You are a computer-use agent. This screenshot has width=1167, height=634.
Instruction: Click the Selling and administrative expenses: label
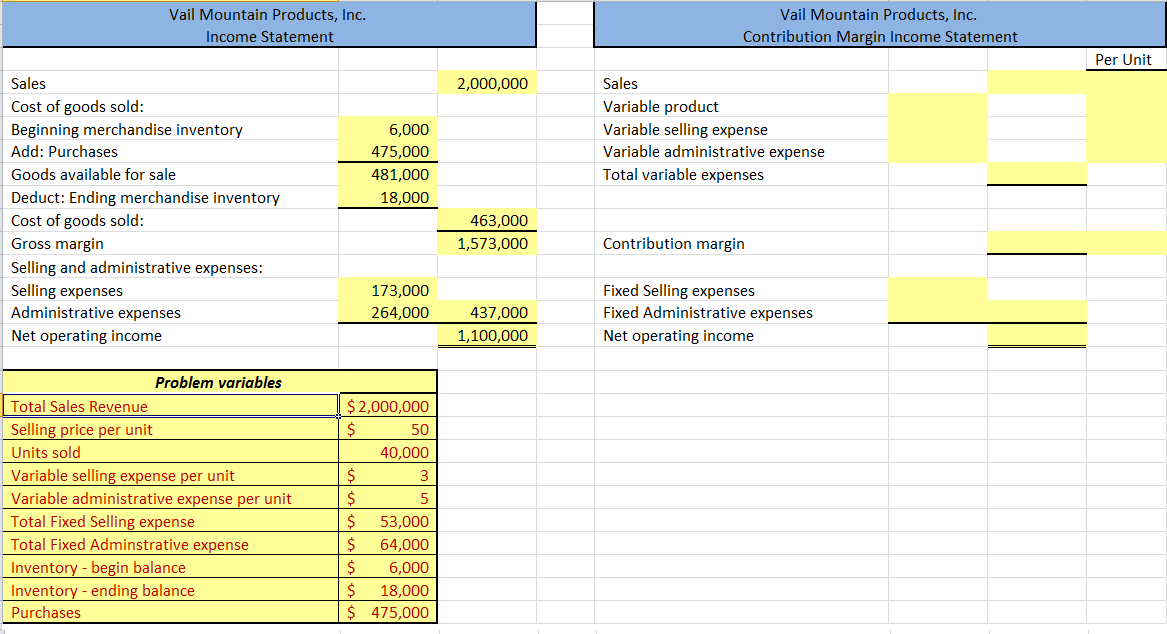(137, 267)
